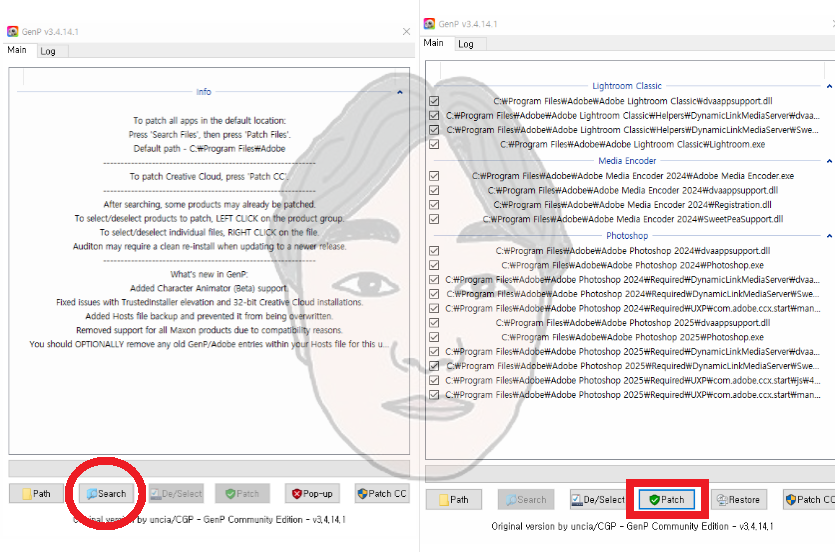Click 'Default path - C:\Program Files\Adobe' info line

(x=209, y=149)
